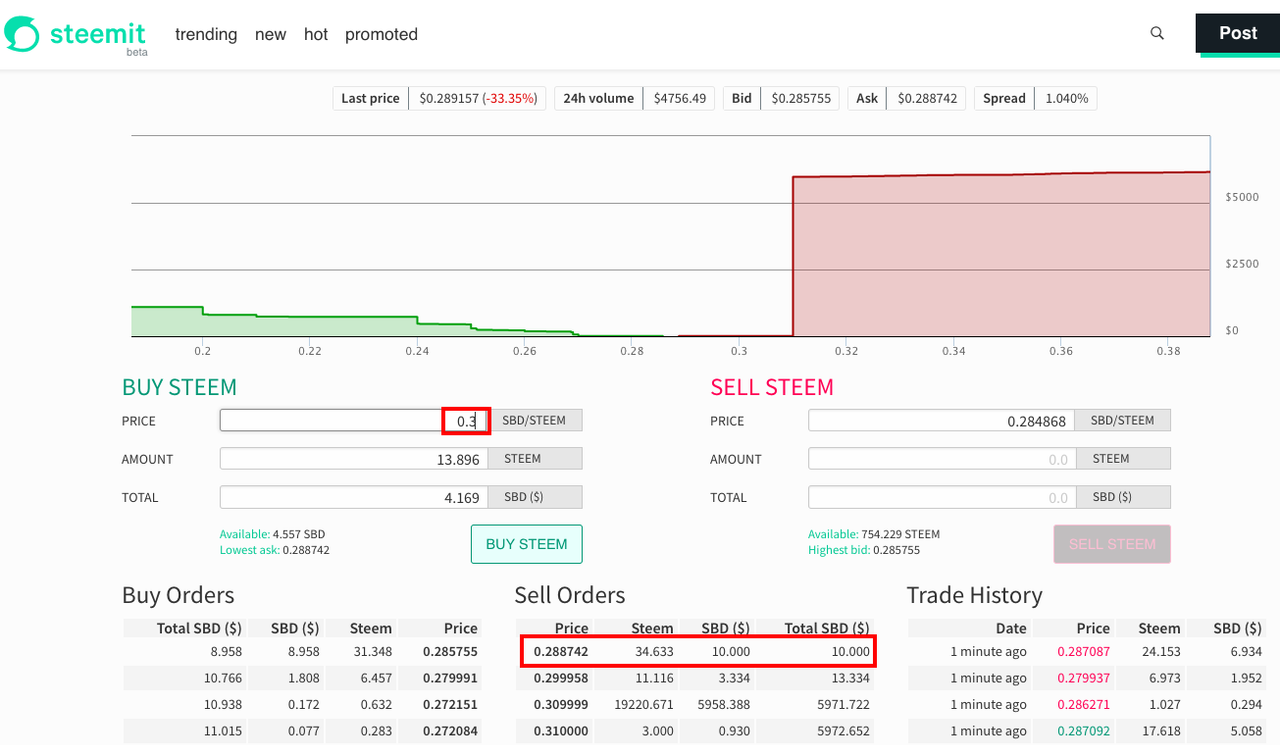
Task: Select sell order priced 0.310000
Action: pyautogui.click(x=697, y=731)
